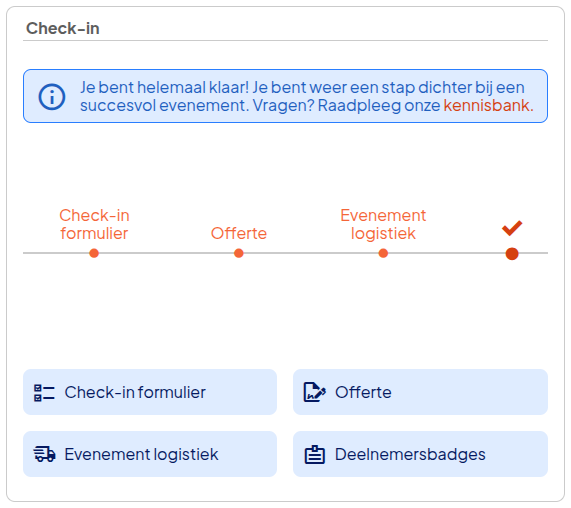
Task: Click the delivery truck icon
Action: 44,454
